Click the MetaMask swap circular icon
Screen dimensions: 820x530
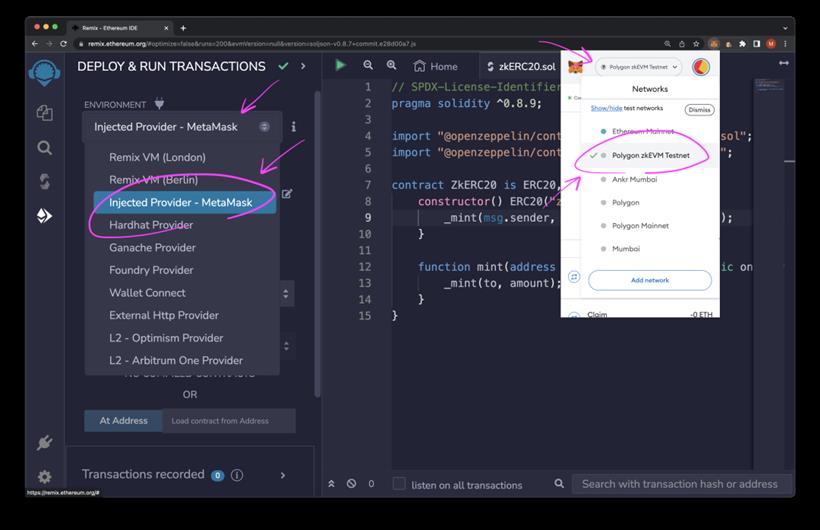pos(574,277)
